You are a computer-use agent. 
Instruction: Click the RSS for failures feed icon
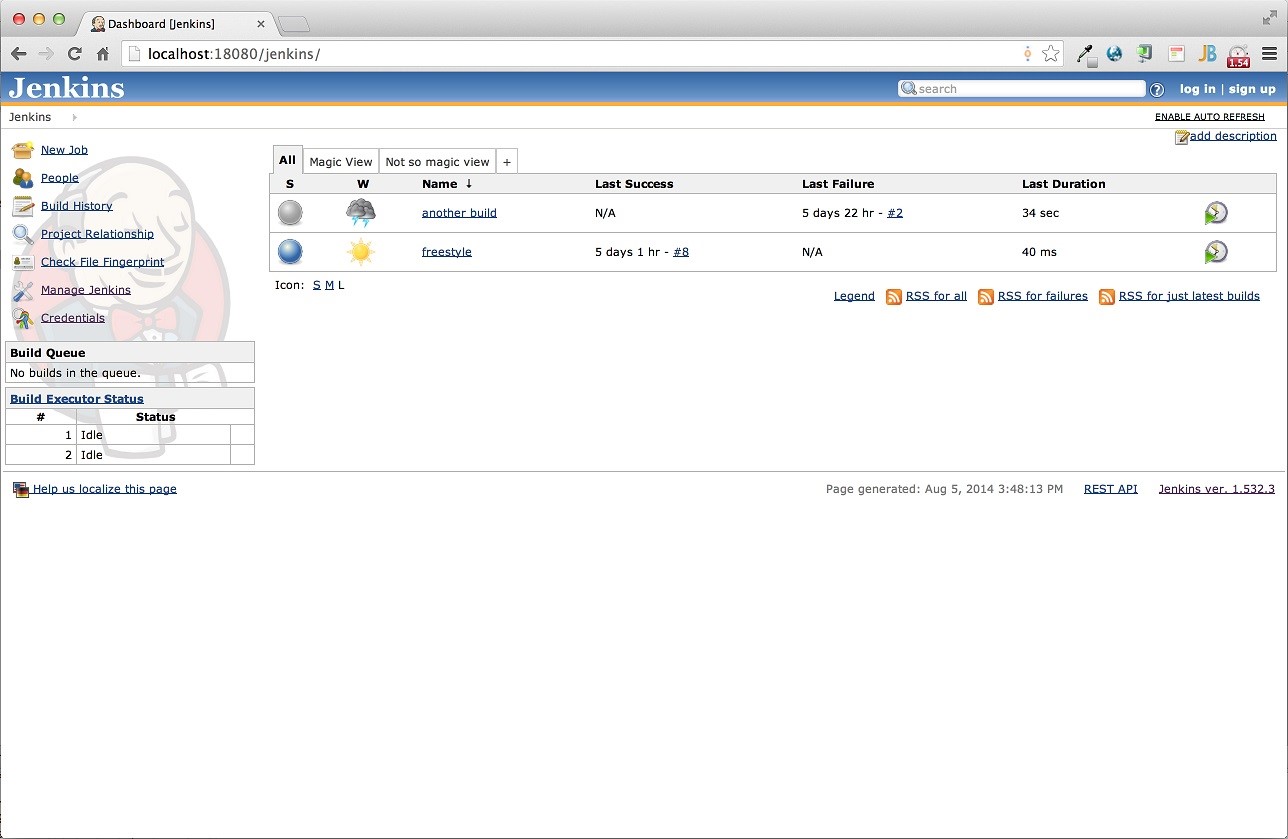click(986, 297)
